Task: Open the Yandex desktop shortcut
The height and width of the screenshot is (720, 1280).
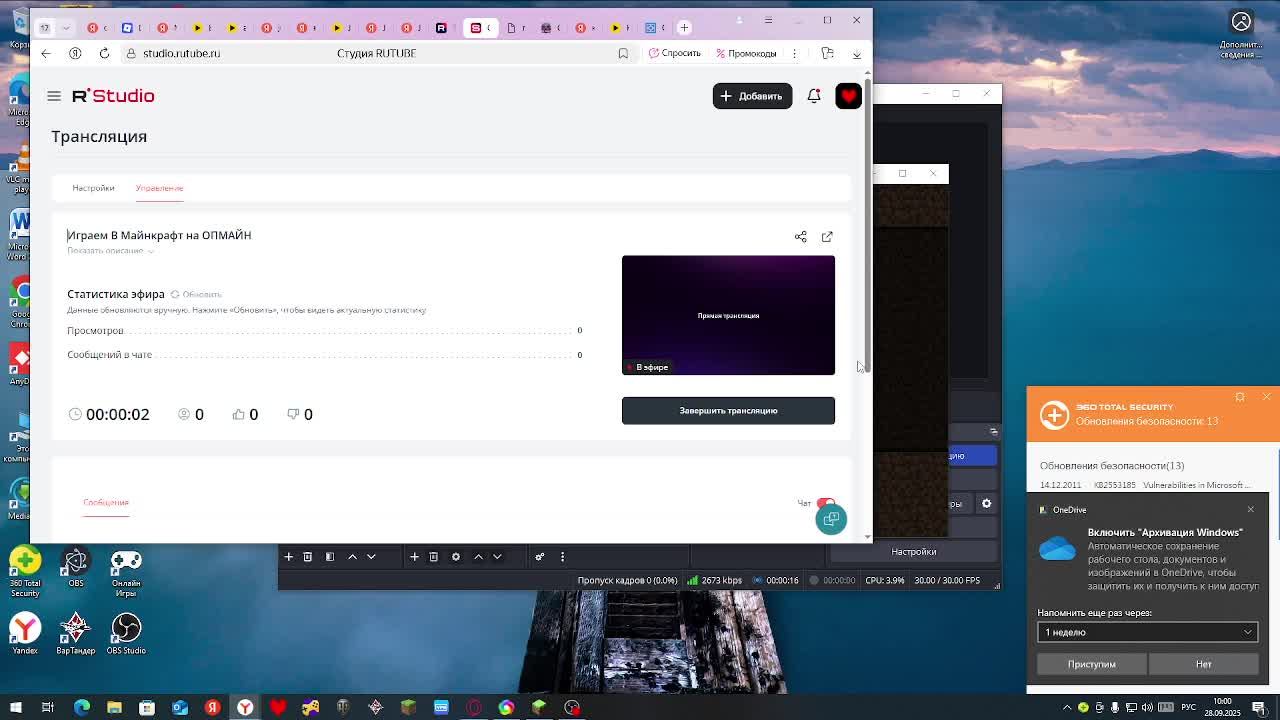Action: (x=25, y=633)
